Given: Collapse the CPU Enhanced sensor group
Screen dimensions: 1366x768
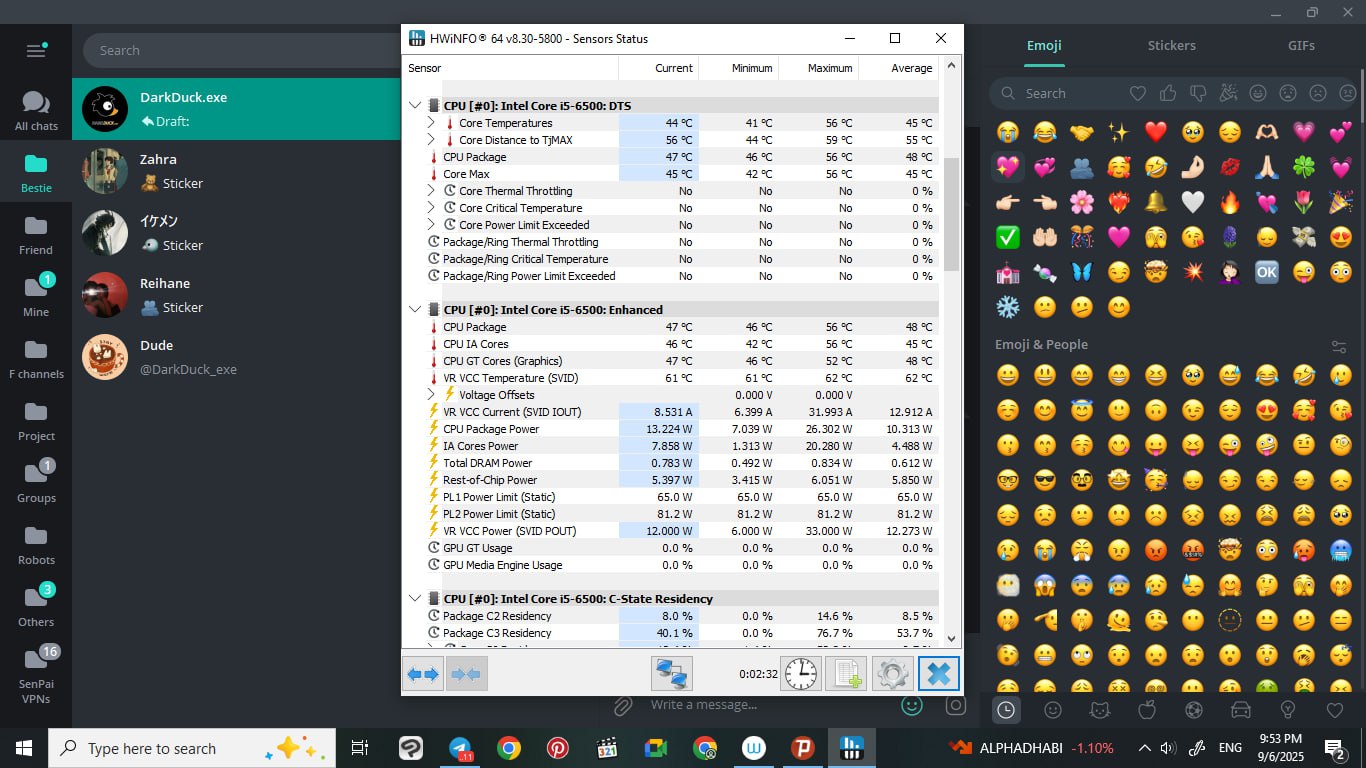Looking at the screenshot, I should pos(416,310).
